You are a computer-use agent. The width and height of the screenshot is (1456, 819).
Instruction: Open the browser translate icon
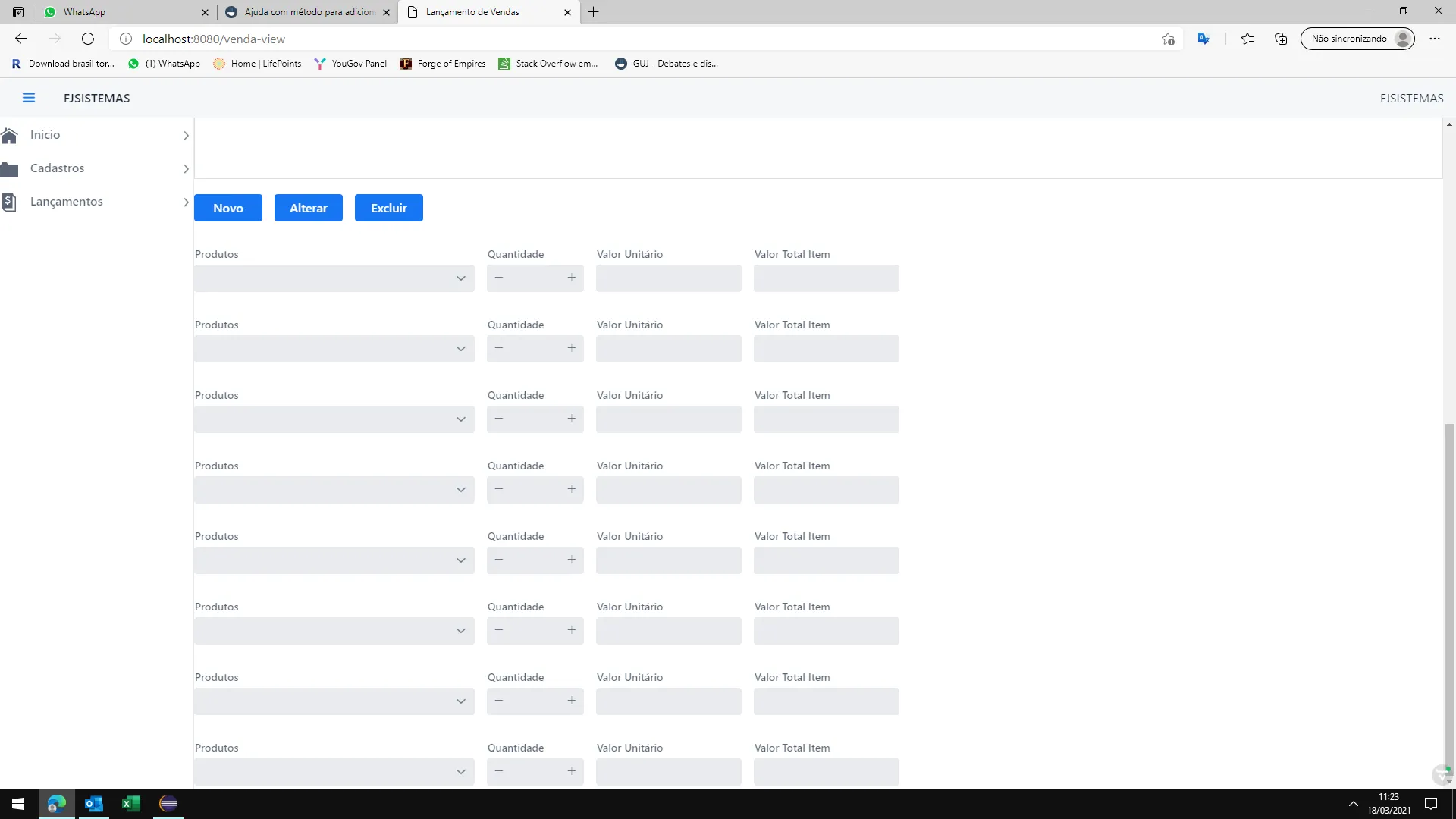click(x=1203, y=39)
